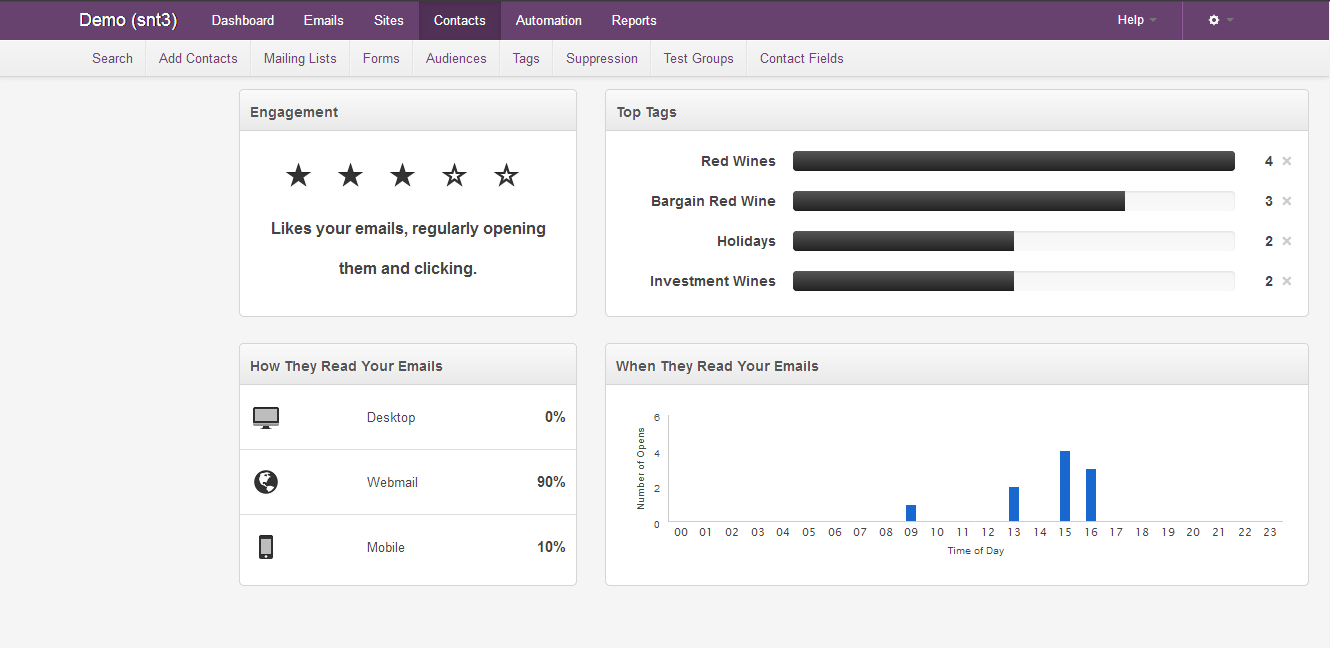Viewport: 1330px width, 648px height.
Task: Open the Dashboard tab
Action: coord(243,20)
